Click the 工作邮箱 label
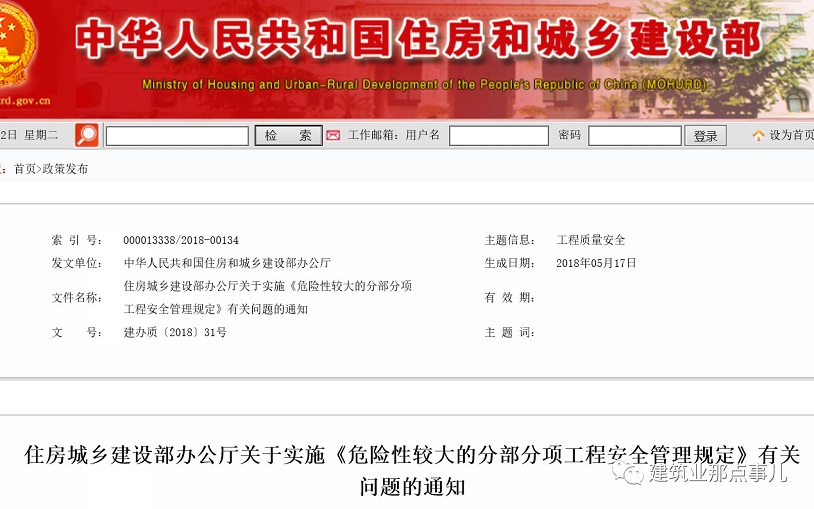 [371, 136]
